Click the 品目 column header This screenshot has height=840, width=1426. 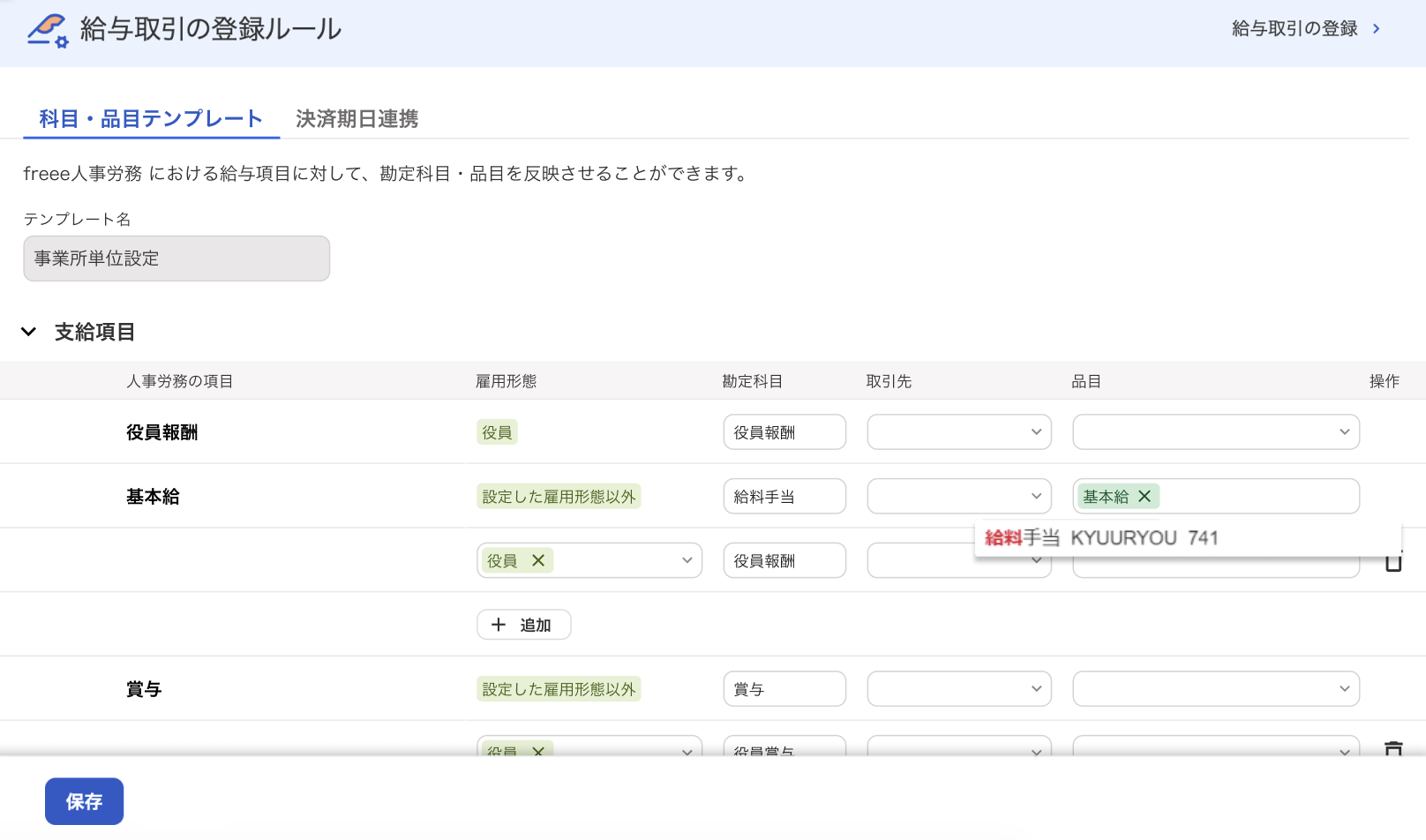click(x=1086, y=381)
